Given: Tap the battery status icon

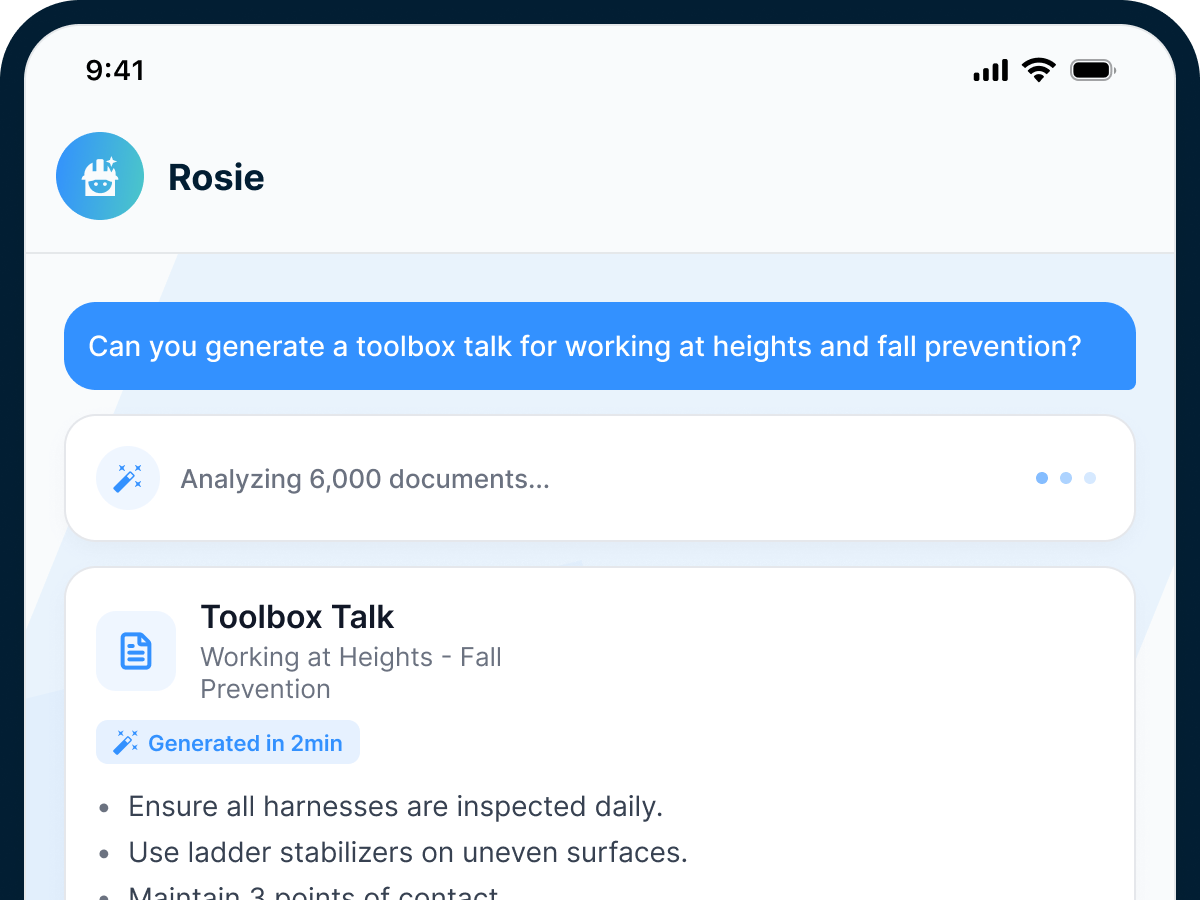Looking at the screenshot, I should point(1093,70).
